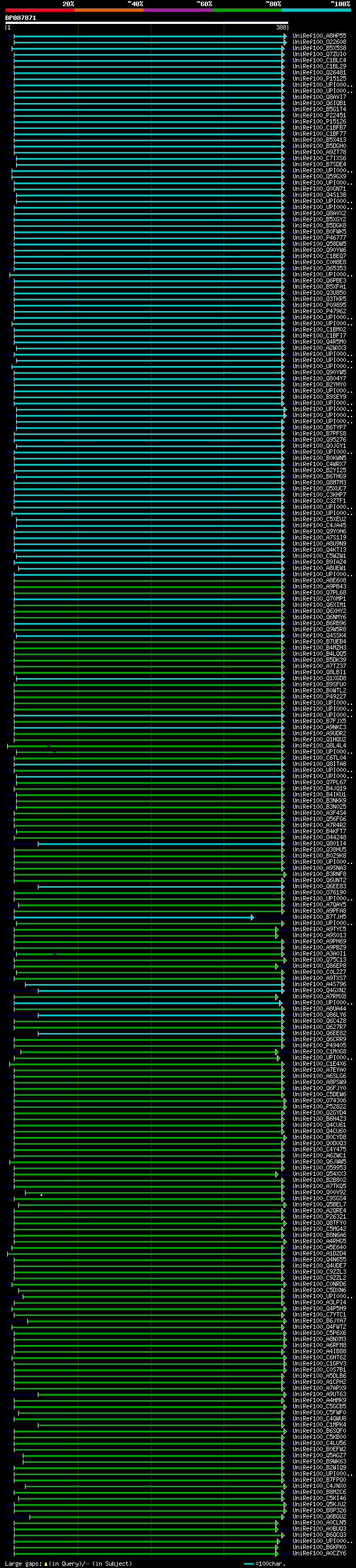Image resolution: width=356 pixels, height=1568 pixels.
Task: Select hit label UniRef100_Q86LY6
Action: click(319, 1015)
